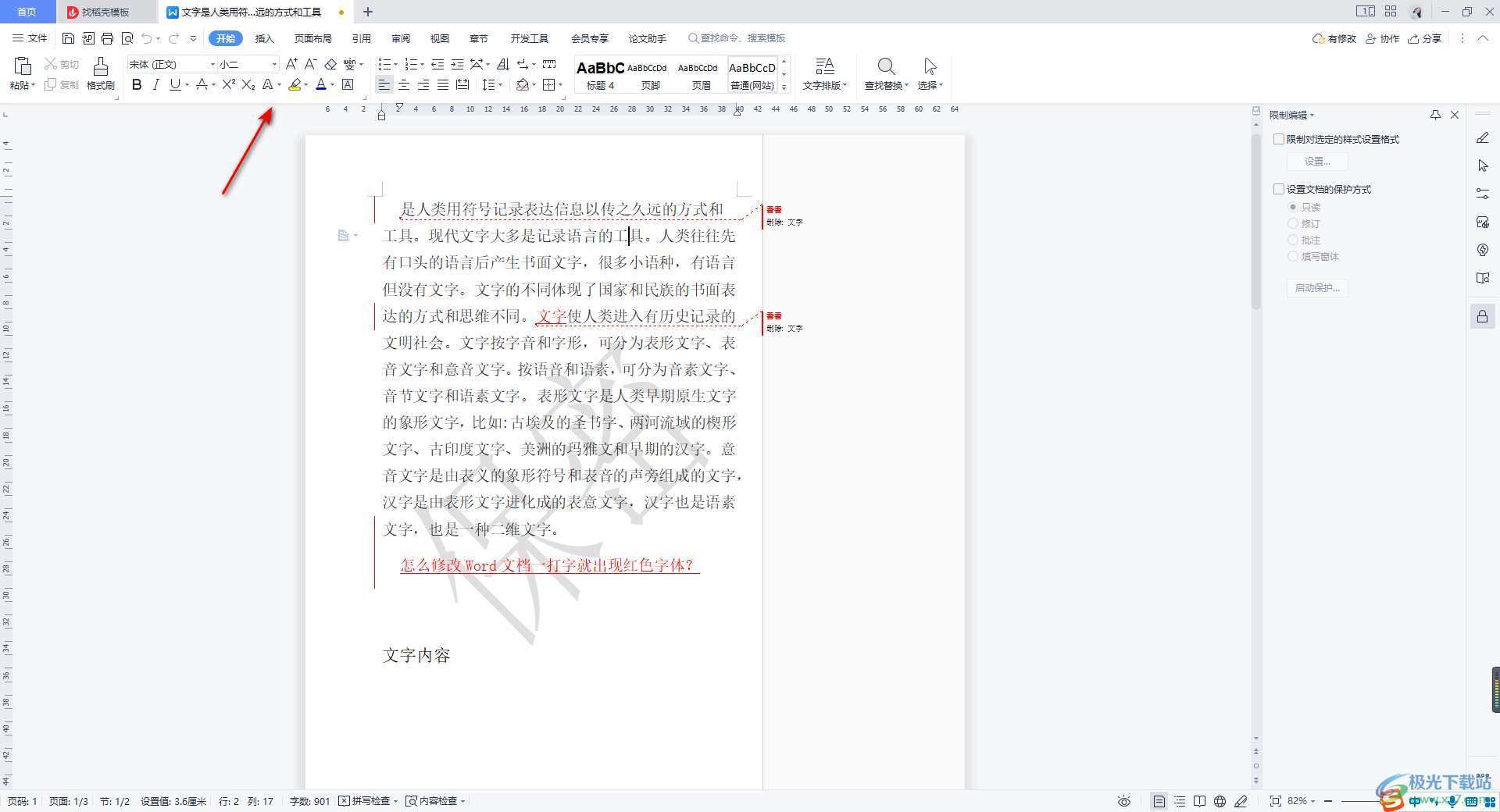Apply the character border icon
The image size is (1500, 812).
tap(348, 84)
